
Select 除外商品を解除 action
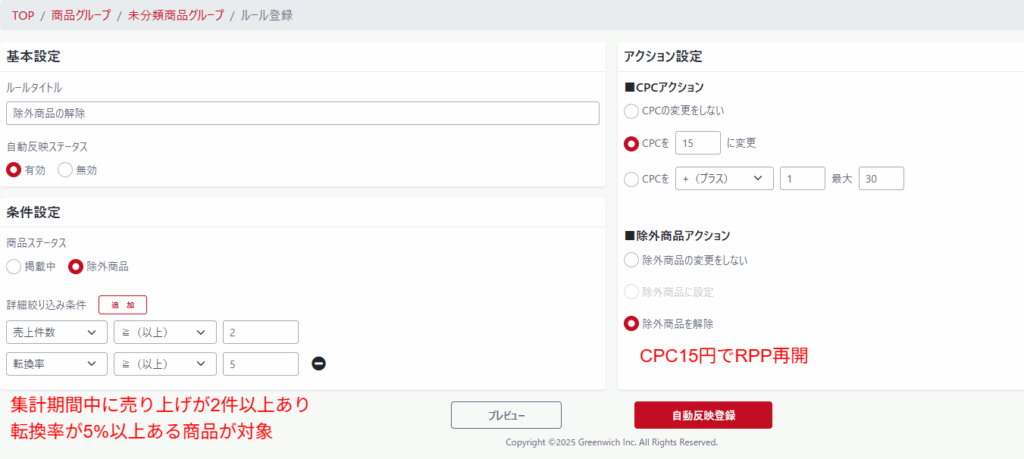pos(631,323)
